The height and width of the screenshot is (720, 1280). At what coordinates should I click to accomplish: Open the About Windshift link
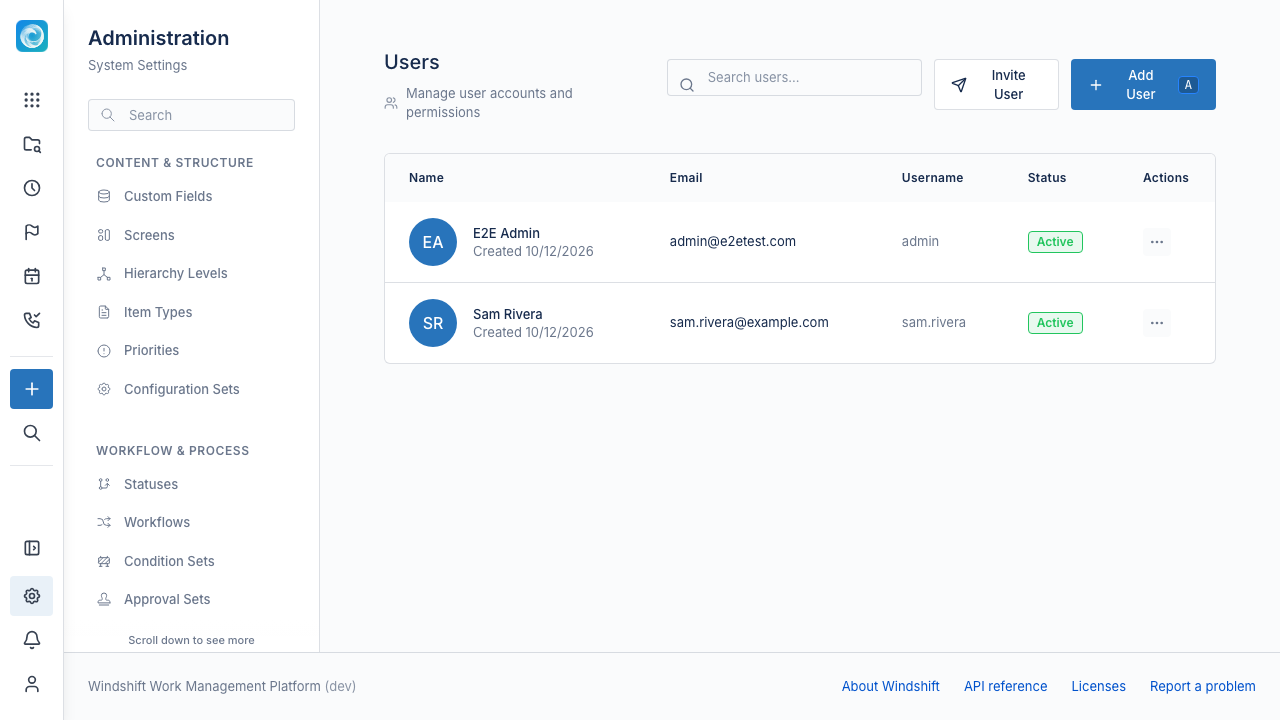[891, 686]
